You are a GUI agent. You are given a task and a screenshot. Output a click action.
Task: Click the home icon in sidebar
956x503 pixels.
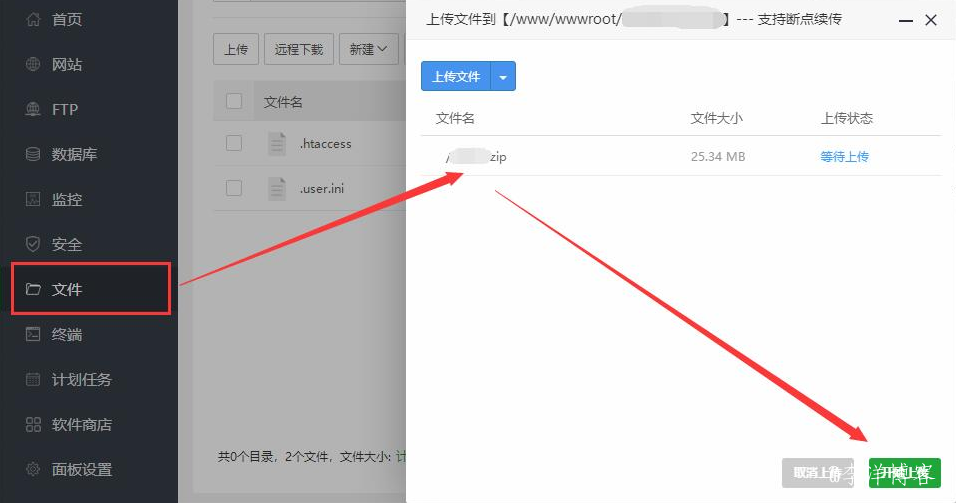(x=33, y=19)
